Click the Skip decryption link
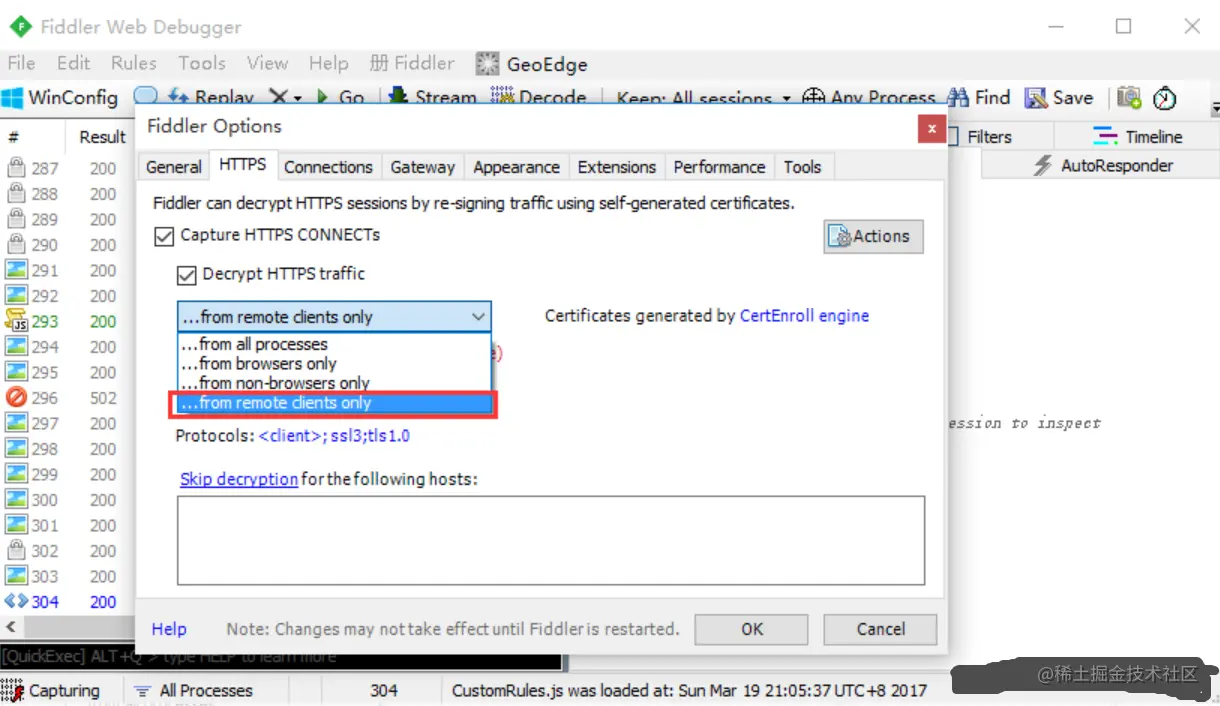The height and width of the screenshot is (706, 1220). 239,479
